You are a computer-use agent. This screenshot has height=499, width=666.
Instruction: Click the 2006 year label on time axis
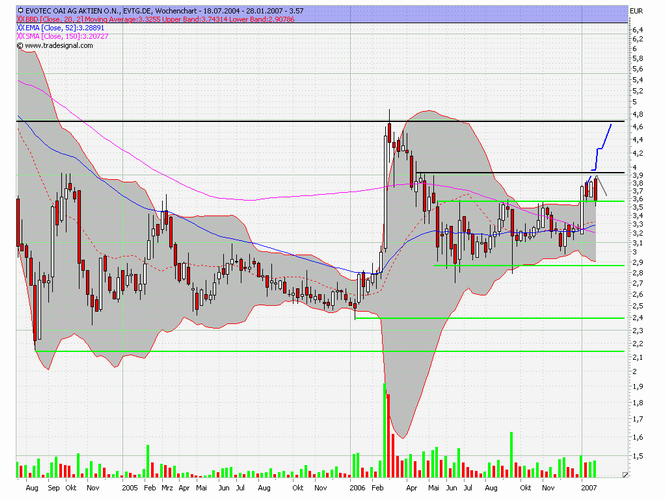[357, 488]
